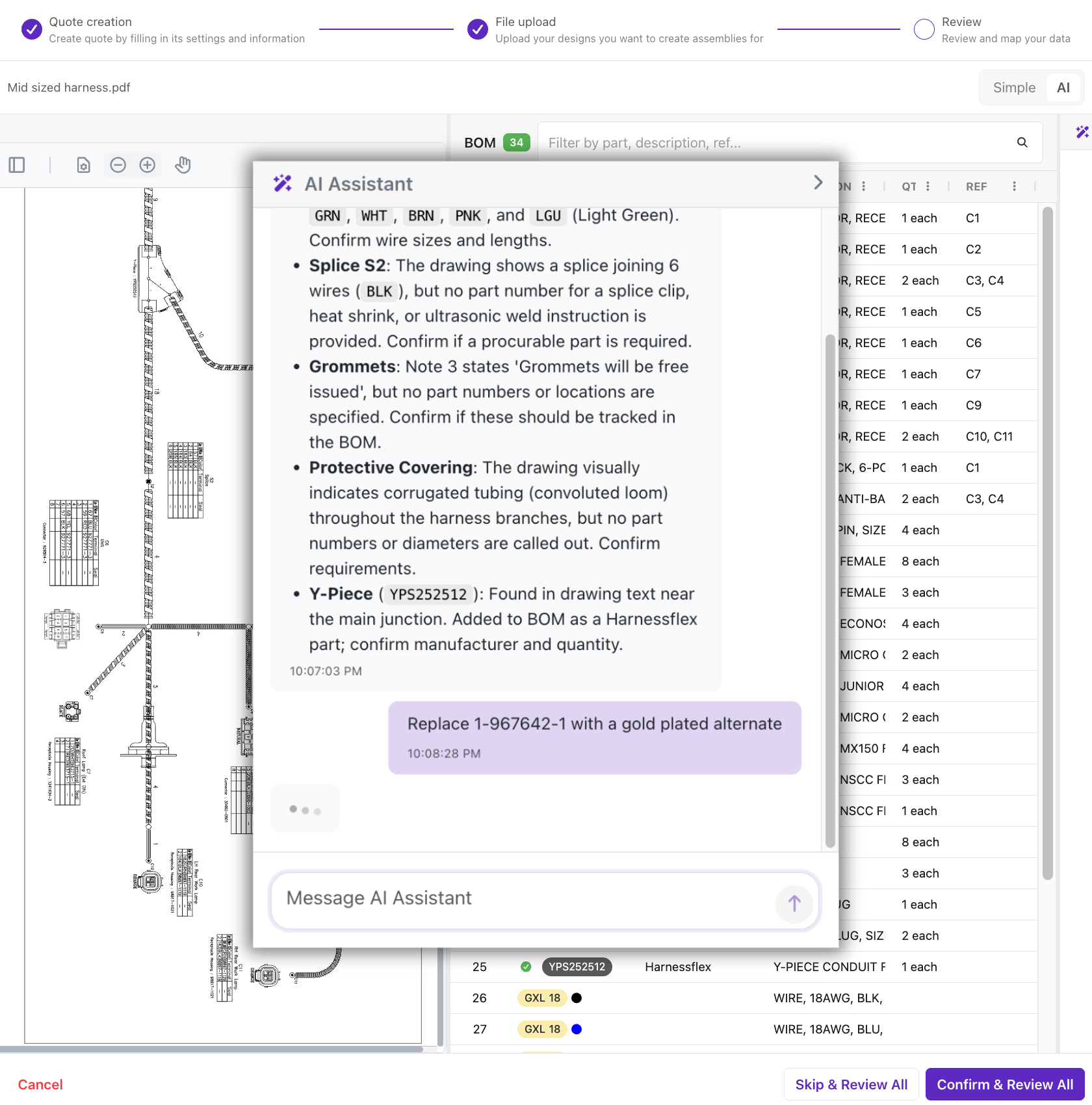Click the BOM filter search icon
This screenshot has width=1092, height=1105.
(1022, 142)
